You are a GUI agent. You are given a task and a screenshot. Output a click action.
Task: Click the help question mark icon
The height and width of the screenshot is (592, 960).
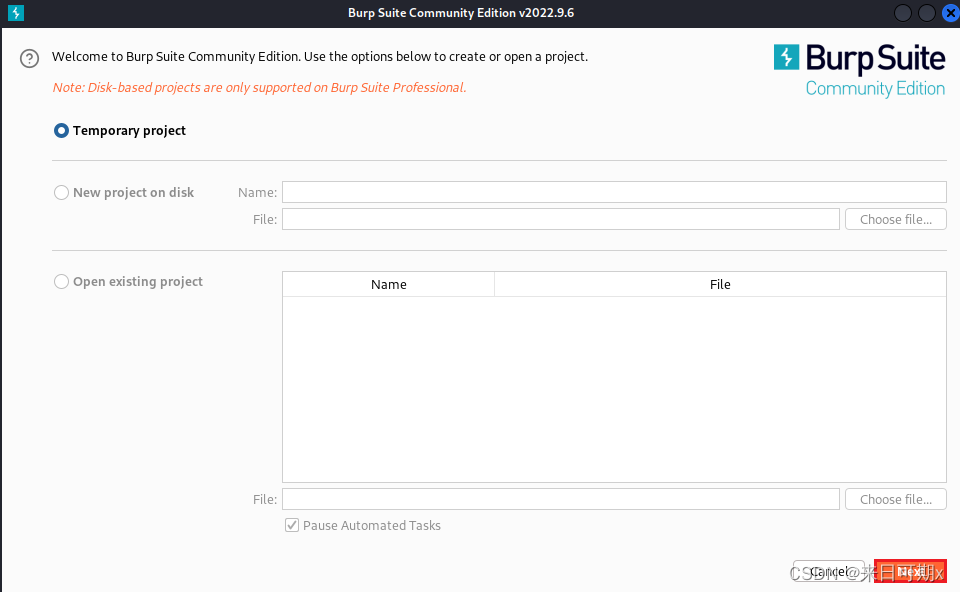point(29,59)
